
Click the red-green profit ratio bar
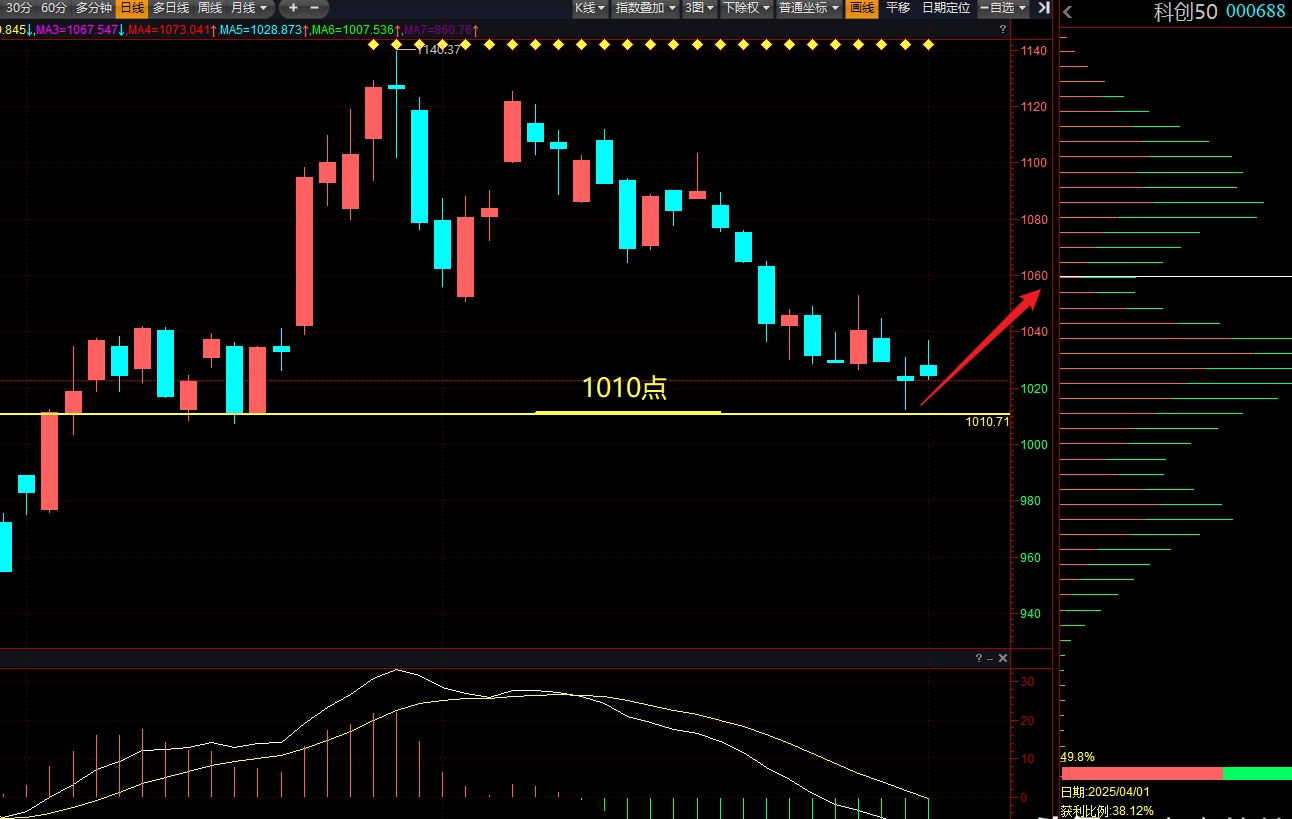click(x=1175, y=773)
